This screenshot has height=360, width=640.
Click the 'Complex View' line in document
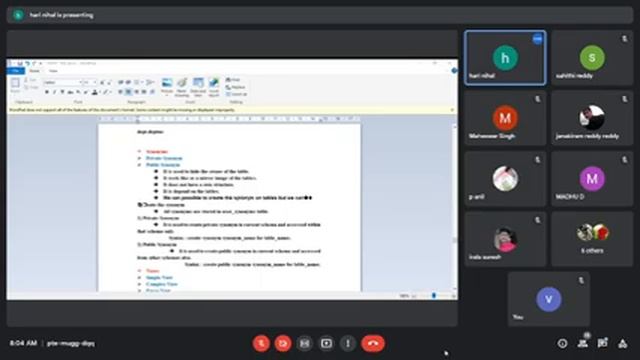tap(162, 284)
